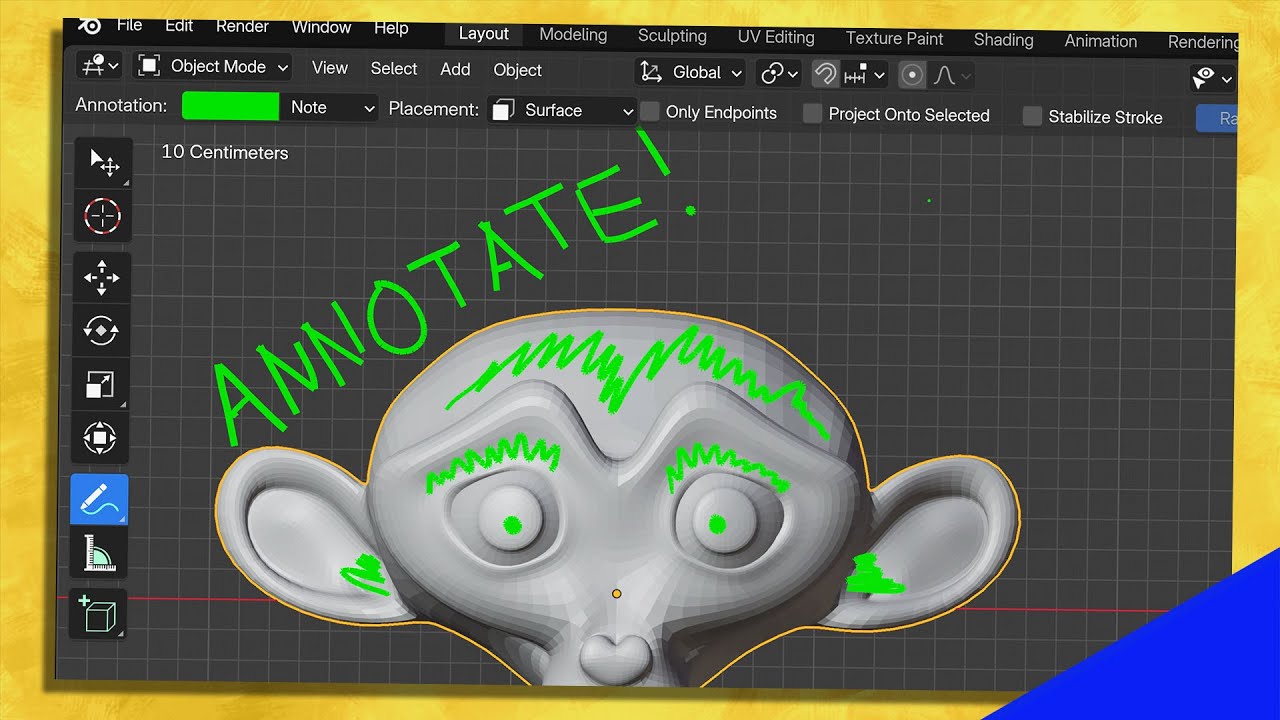The width and height of the screenshot is (1280, 720).
Task: Select the Move tool
Action: 101,278
